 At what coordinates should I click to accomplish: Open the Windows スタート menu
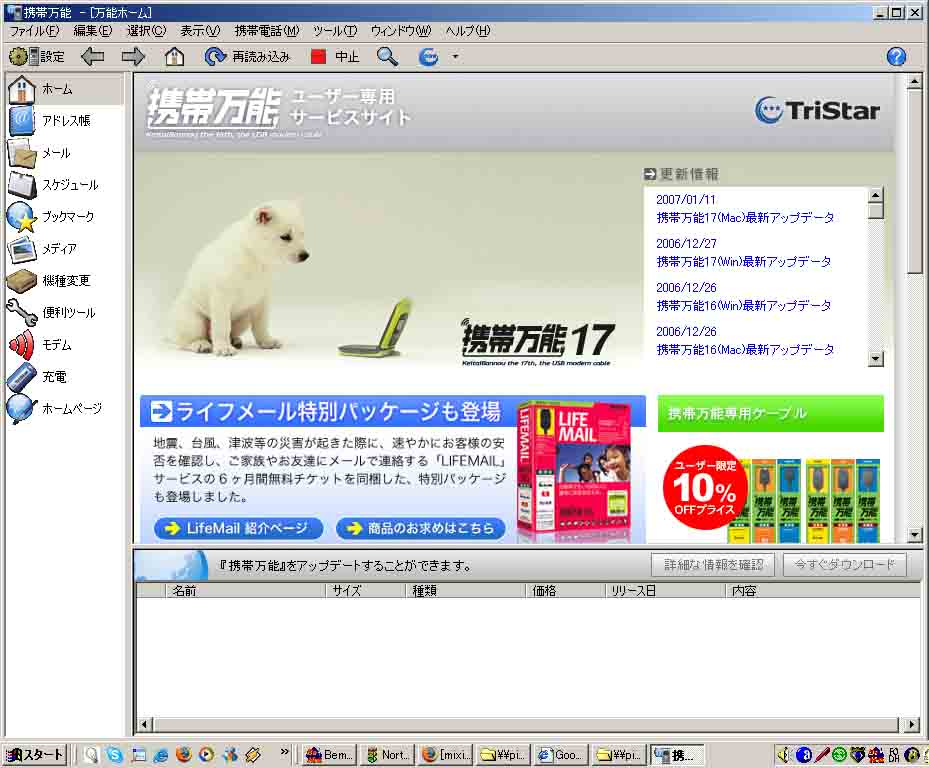pyautogui.click(x=35, y=754)
